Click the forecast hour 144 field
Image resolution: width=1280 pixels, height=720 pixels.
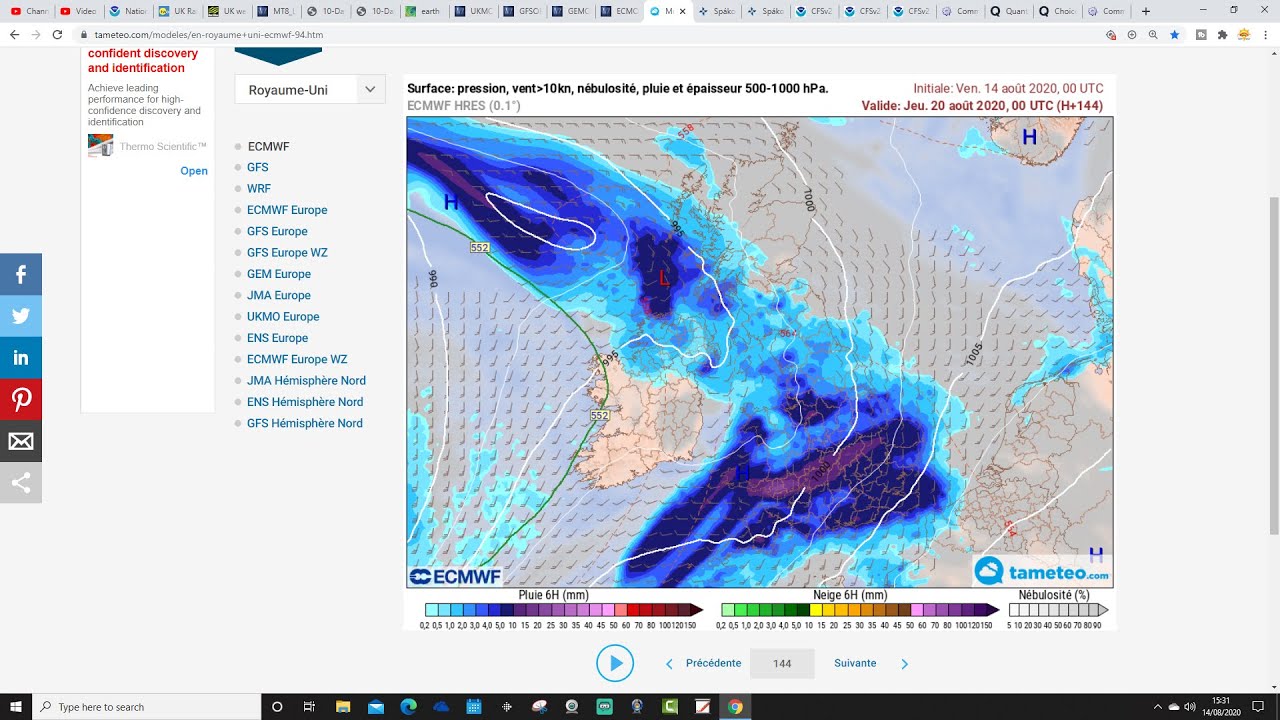[782, 664]
